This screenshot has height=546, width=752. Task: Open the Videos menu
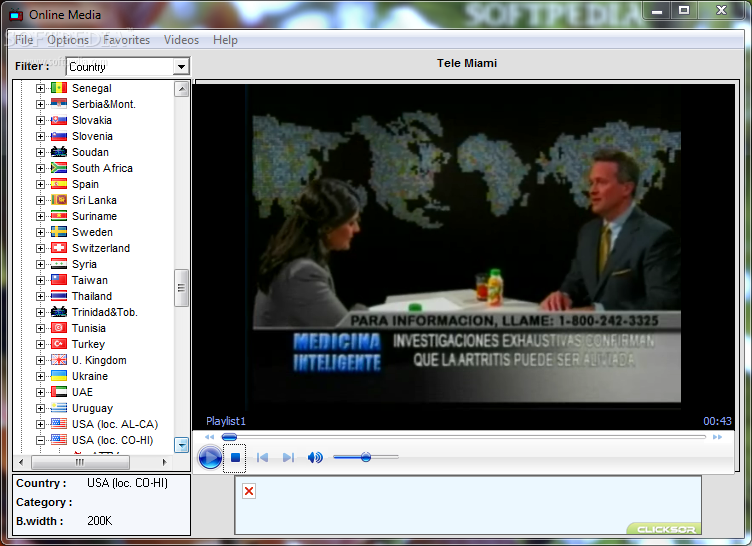pos(181,40)
